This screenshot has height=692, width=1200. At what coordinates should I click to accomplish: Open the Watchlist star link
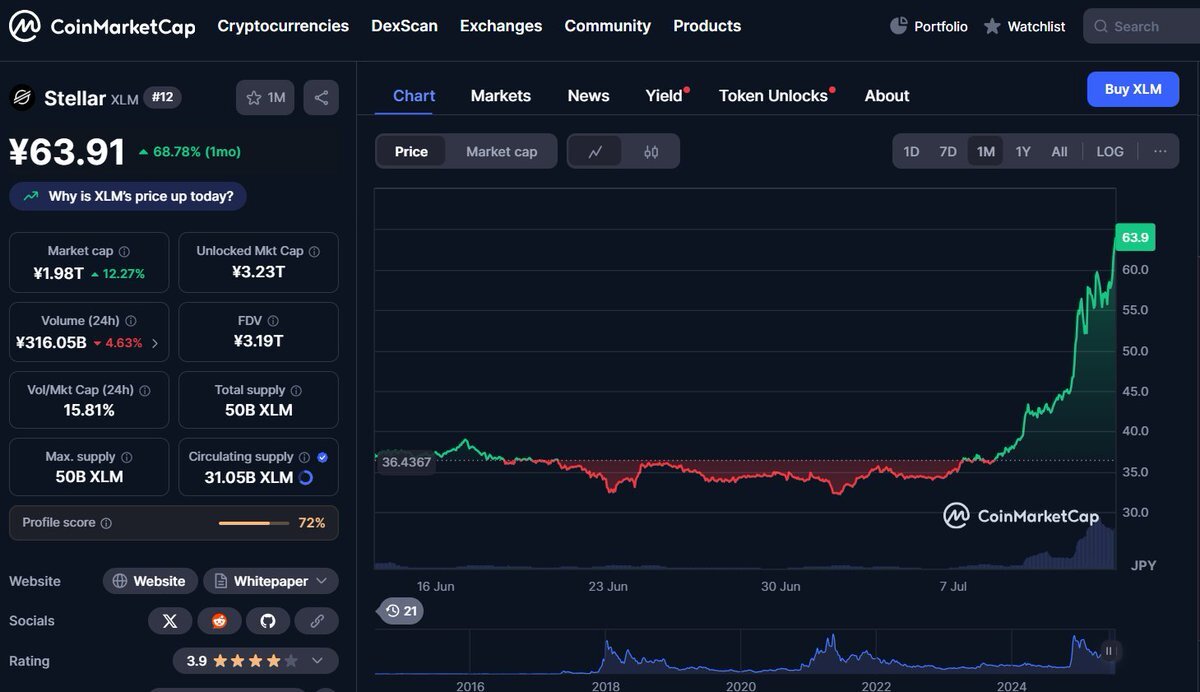coord(1024,26)
